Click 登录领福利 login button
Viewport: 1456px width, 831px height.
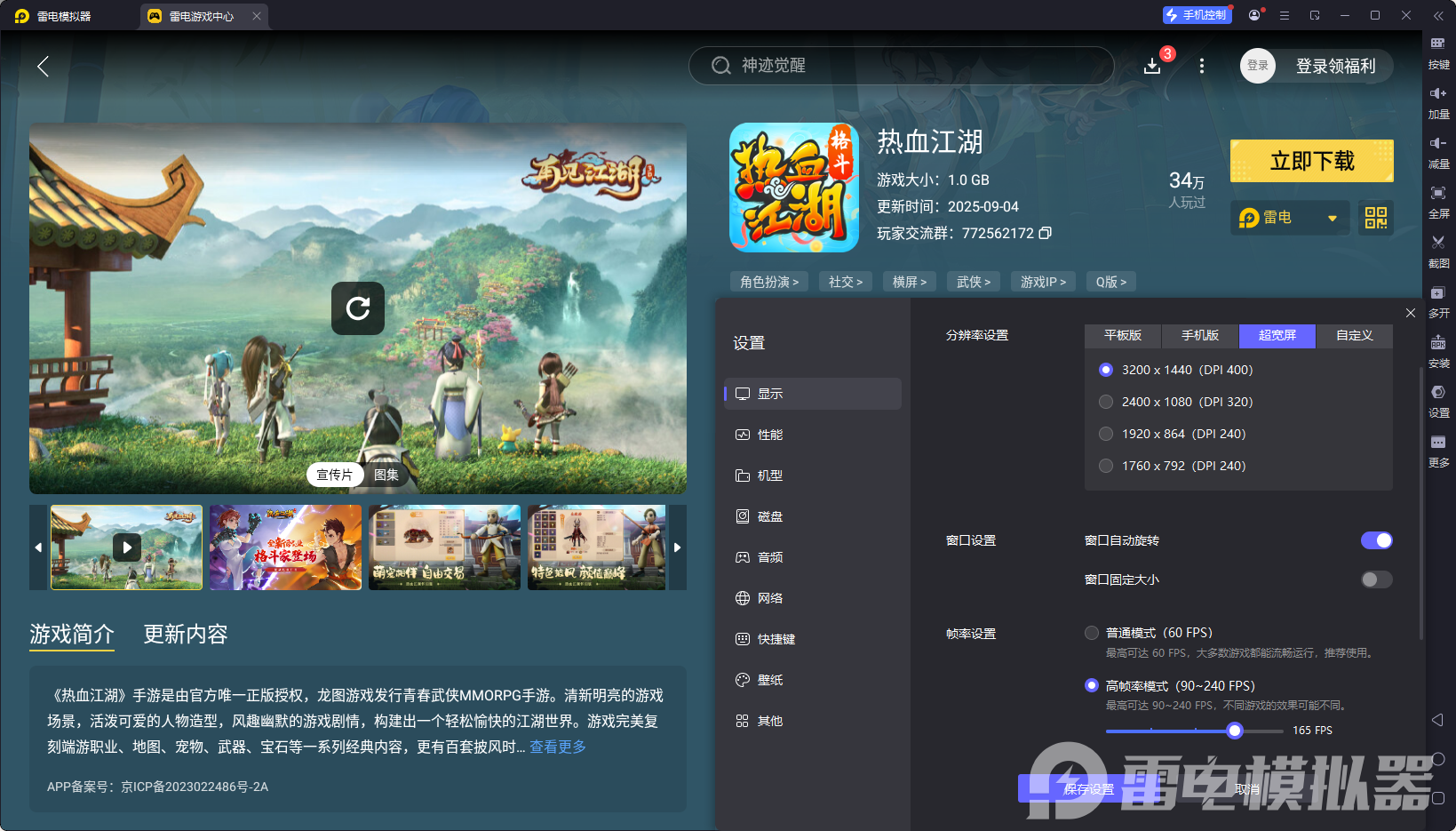pyautogui.click(x=1335, y=66)
